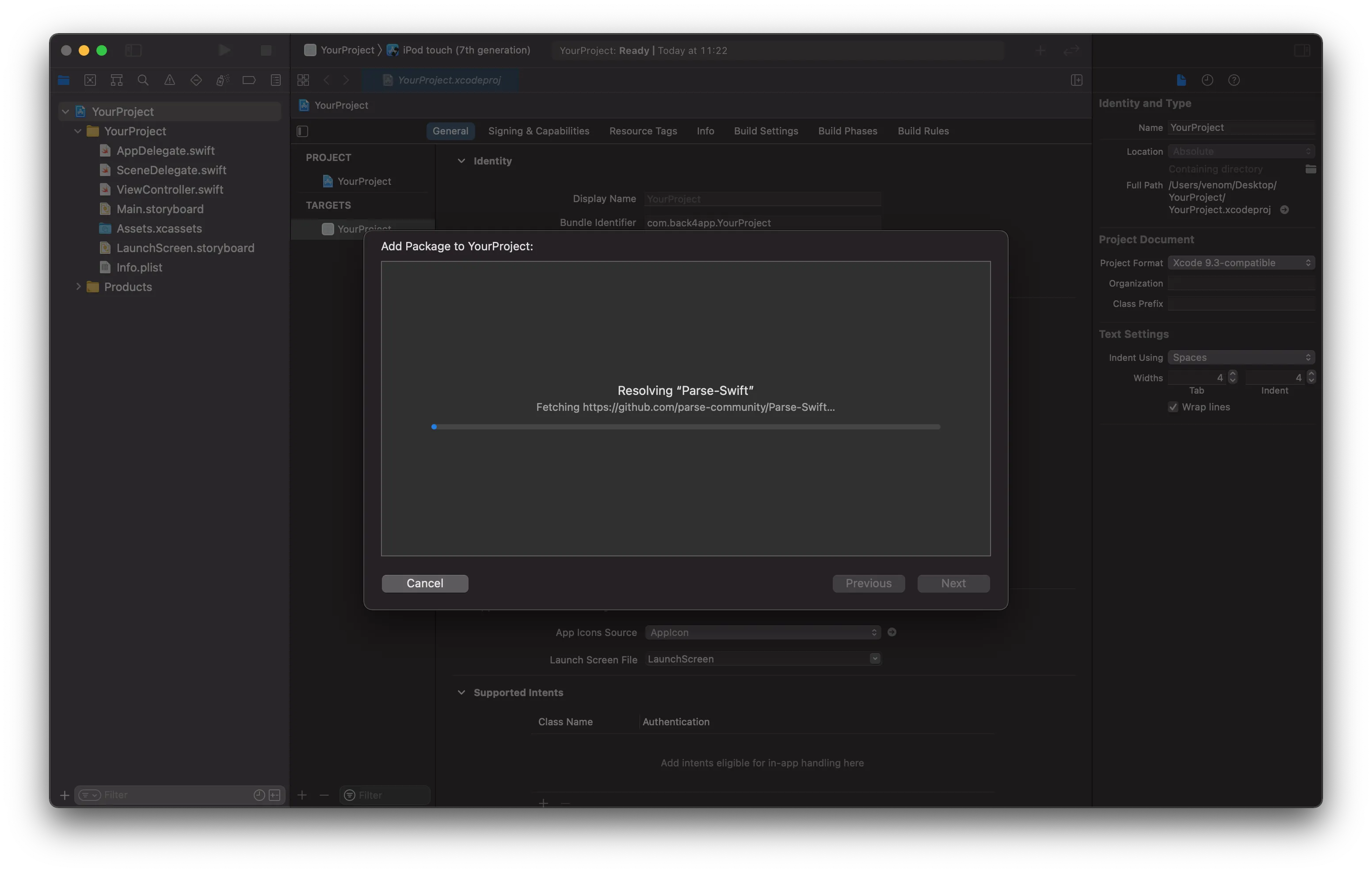Image resolution: width=1372 pixels, height=873 pixels.
Task: Toggle the navigator sidebar button
Action: click(x=133, y=50)
